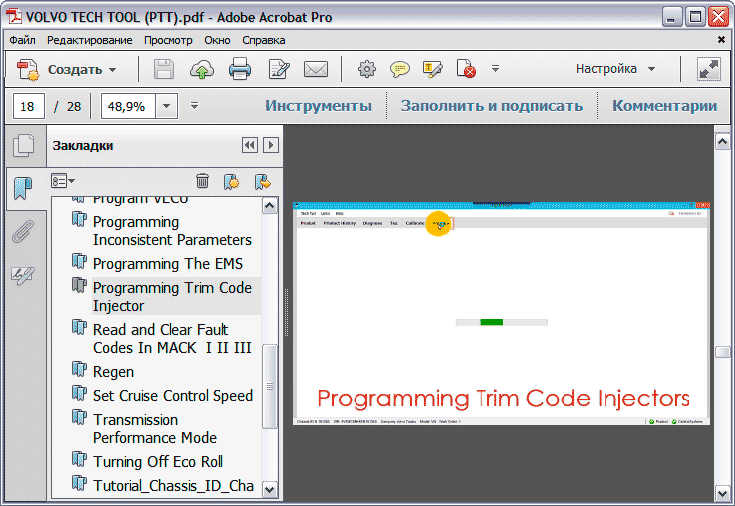
Task: Expand the Настройка dropdown
Action: point(615,70)
